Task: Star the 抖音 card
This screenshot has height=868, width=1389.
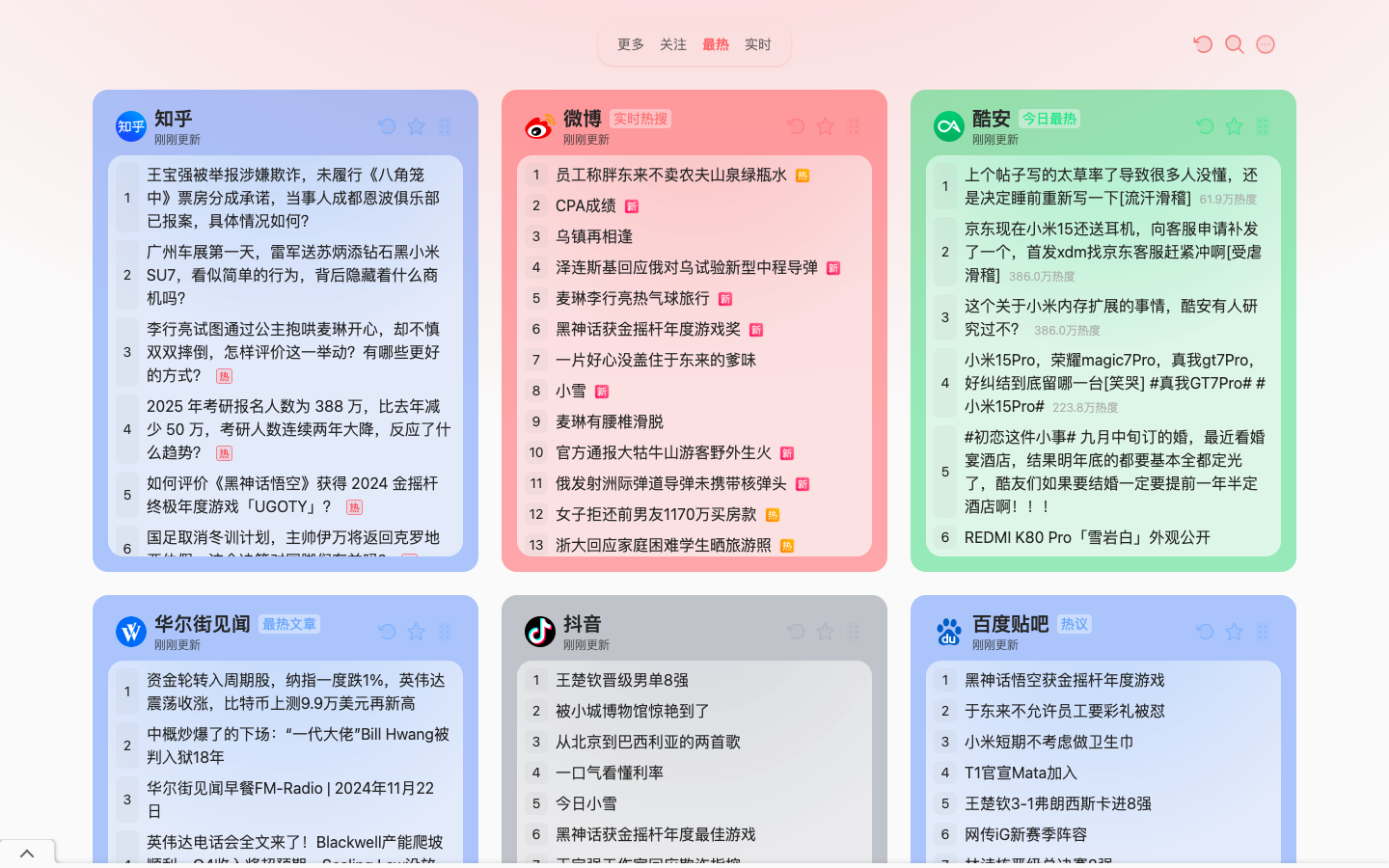Action: pos(825,632)
